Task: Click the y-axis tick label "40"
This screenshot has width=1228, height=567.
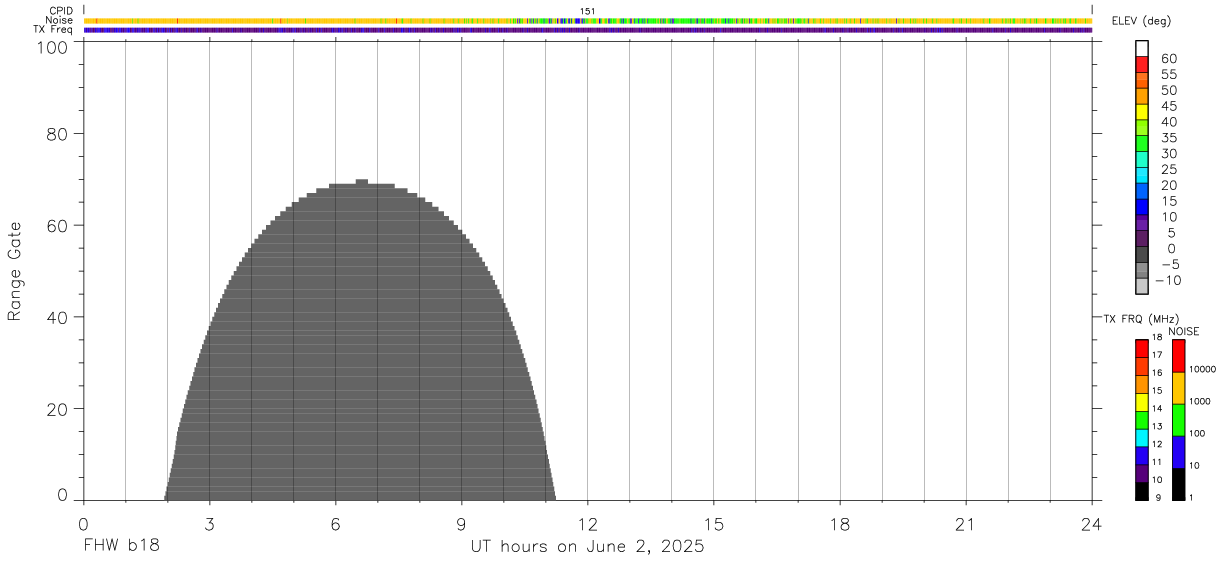Action: coord(59,317)
